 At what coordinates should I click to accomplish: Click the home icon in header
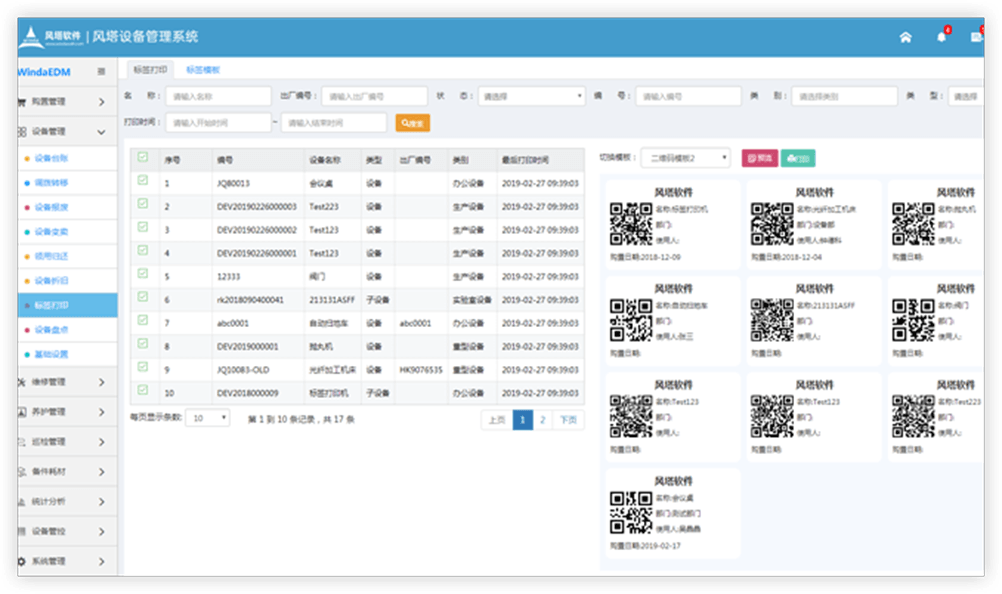tap(905, 37)
